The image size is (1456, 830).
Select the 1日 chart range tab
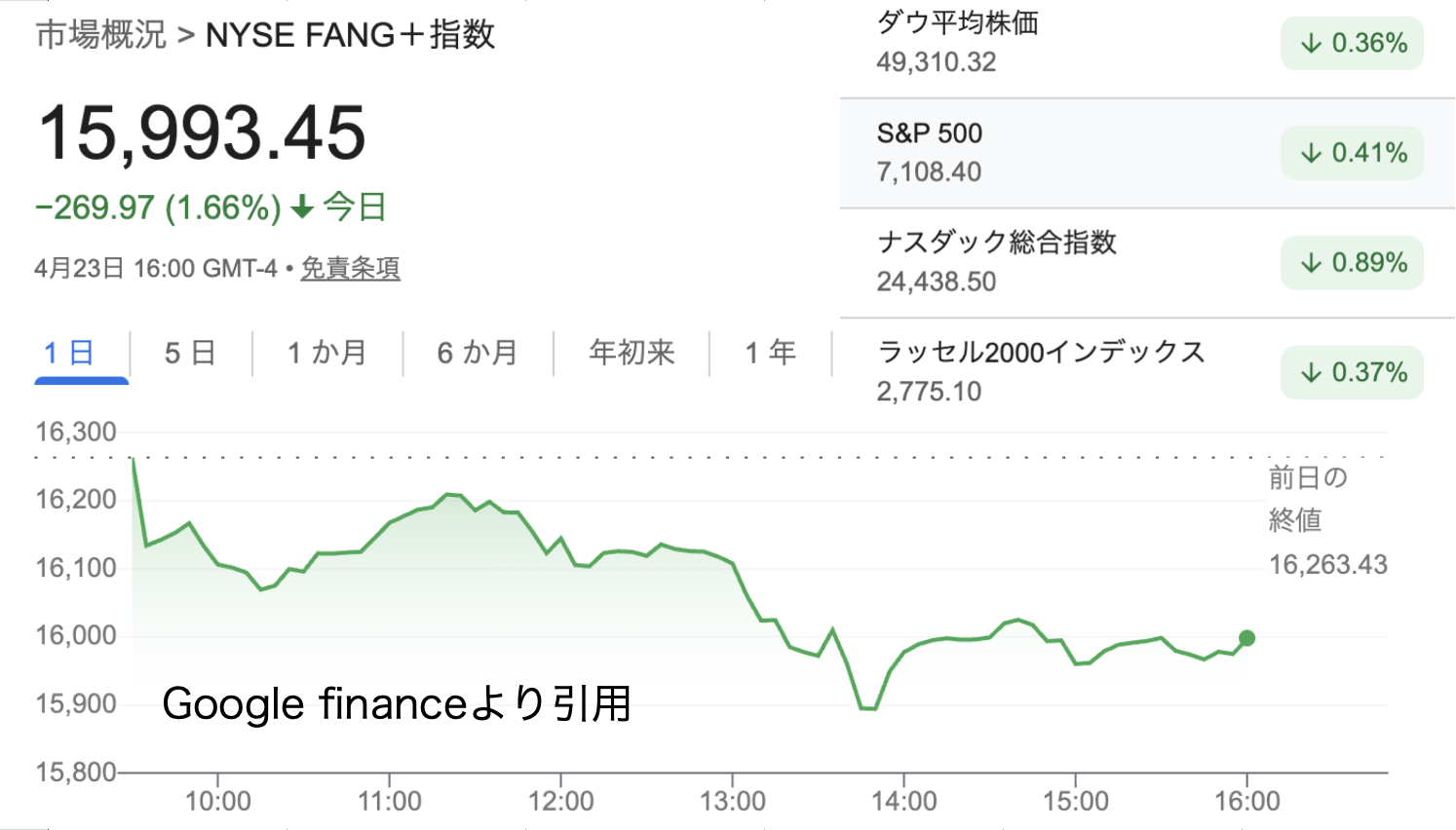[x=69, y=353]
